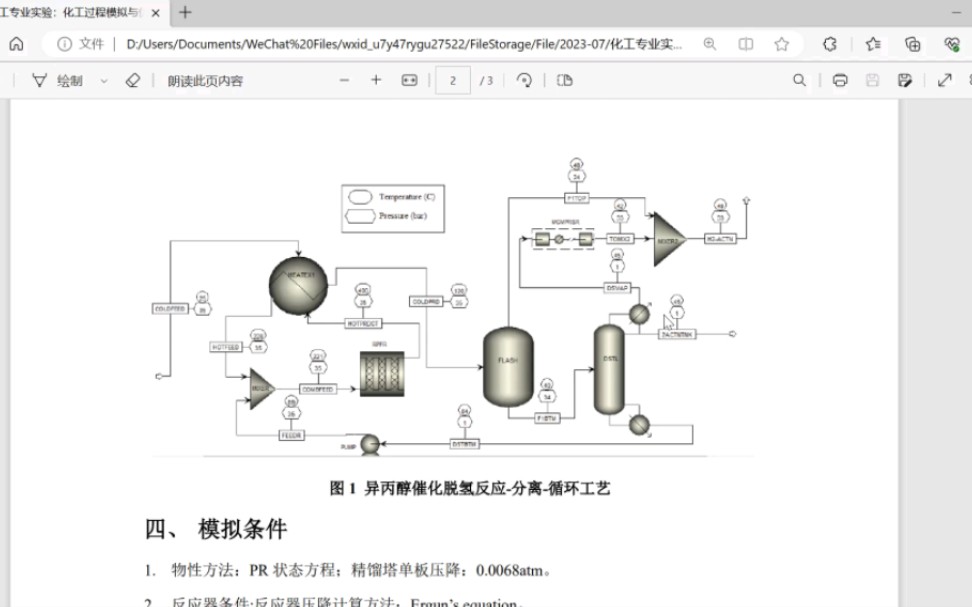Select the PDF eraser tool
Viewport: 972px width, 607px height.
[133, 81]
